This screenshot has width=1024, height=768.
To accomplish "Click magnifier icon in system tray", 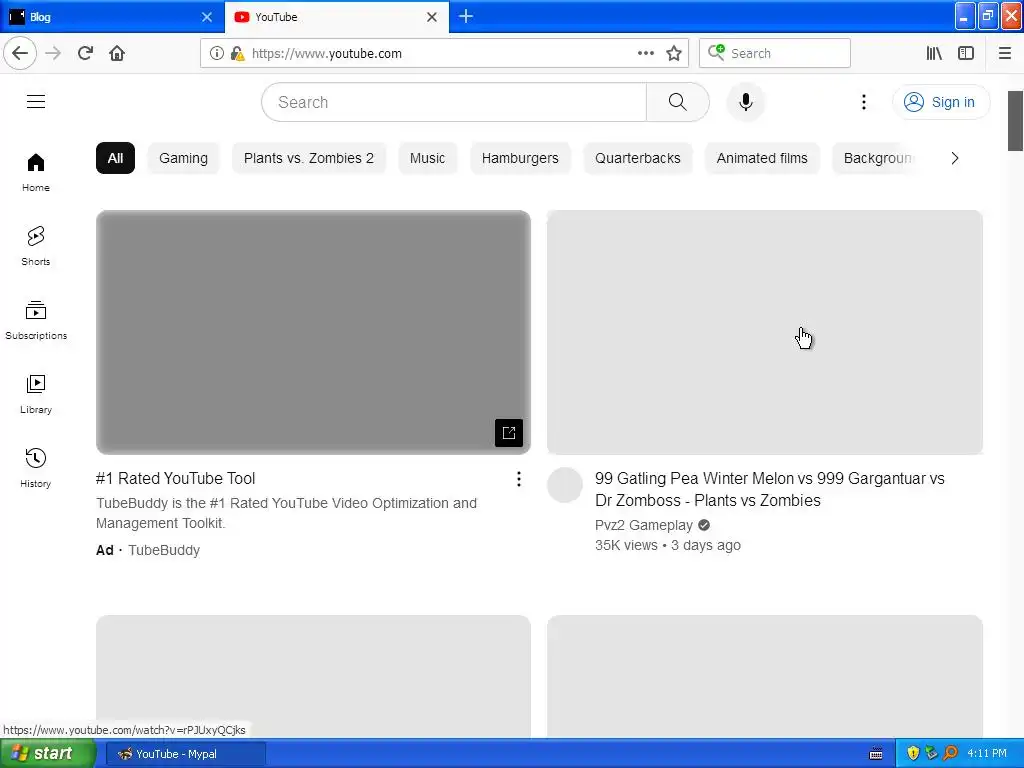I will click(950, 754).
